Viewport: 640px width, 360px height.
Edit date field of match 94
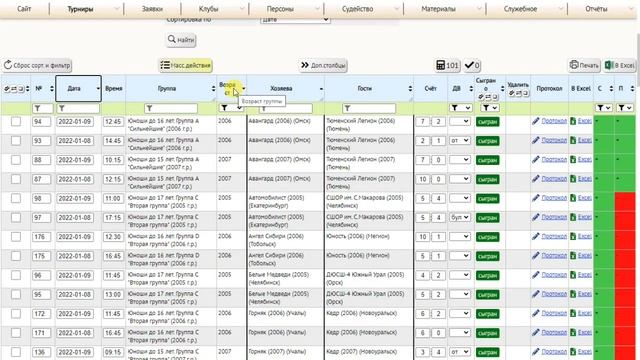pos(75,122)
